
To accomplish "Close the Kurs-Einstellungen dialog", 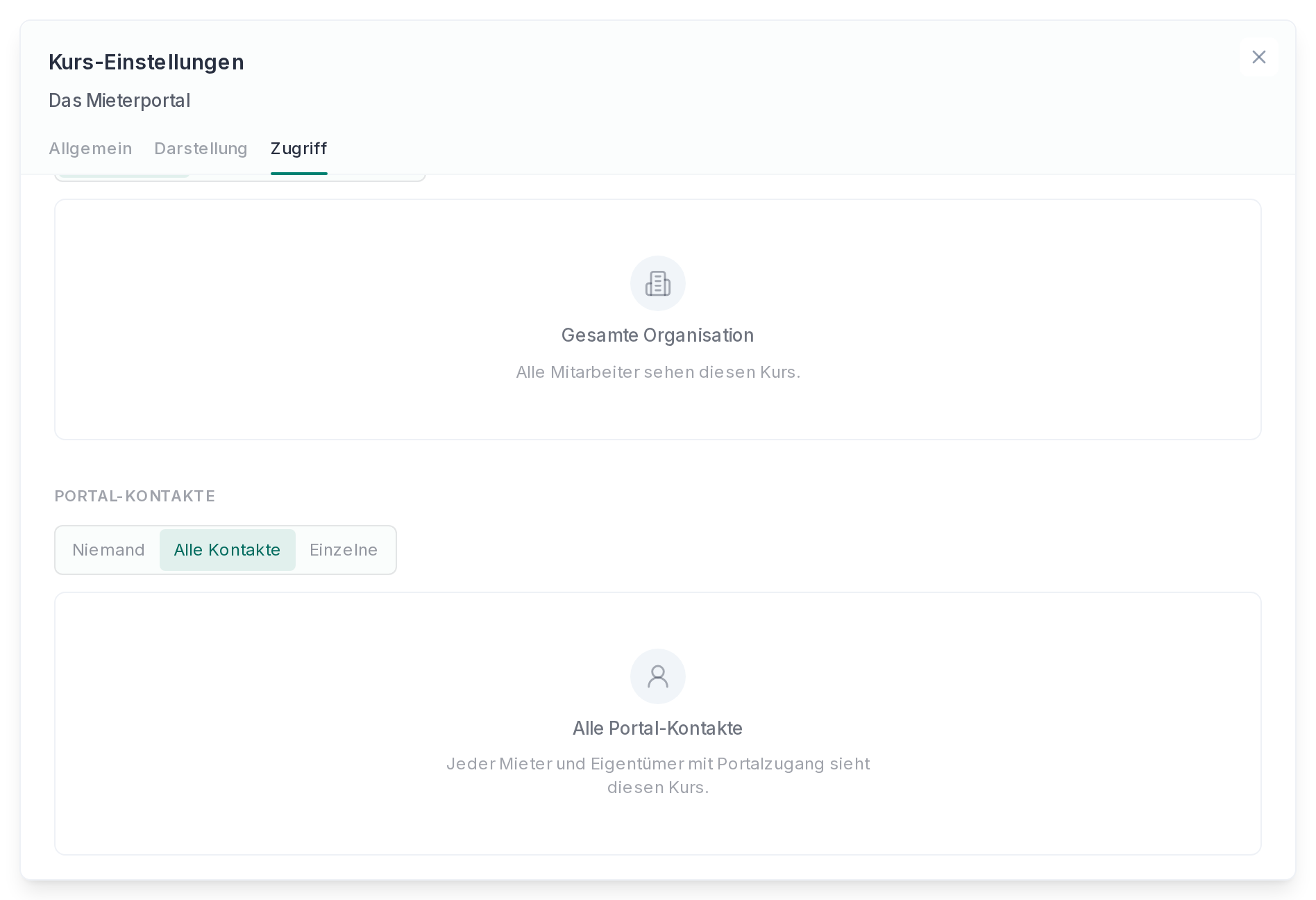I will [1258, 57].
